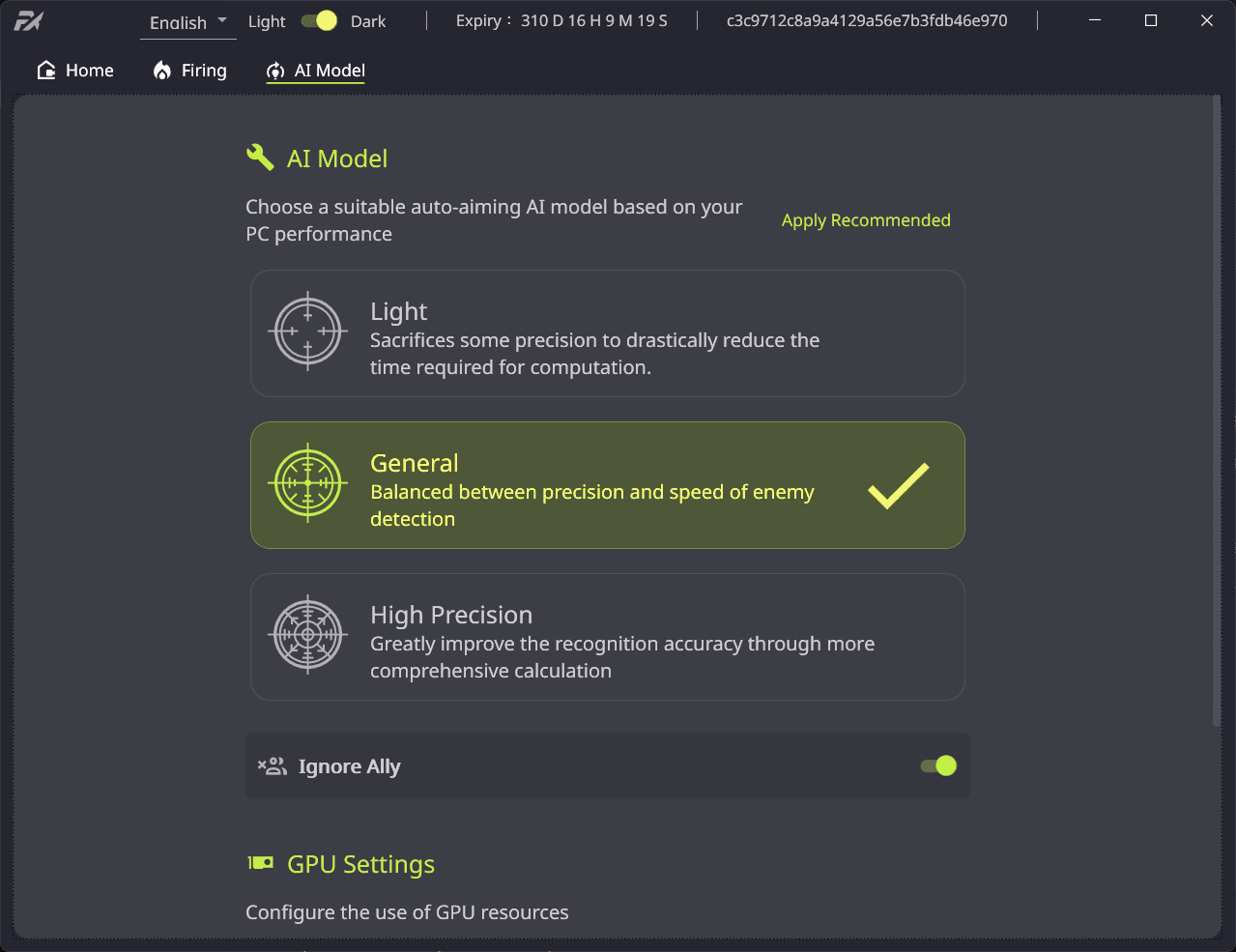
Task: Click the AI Model tab icon
Action: (x=275, y=71)
